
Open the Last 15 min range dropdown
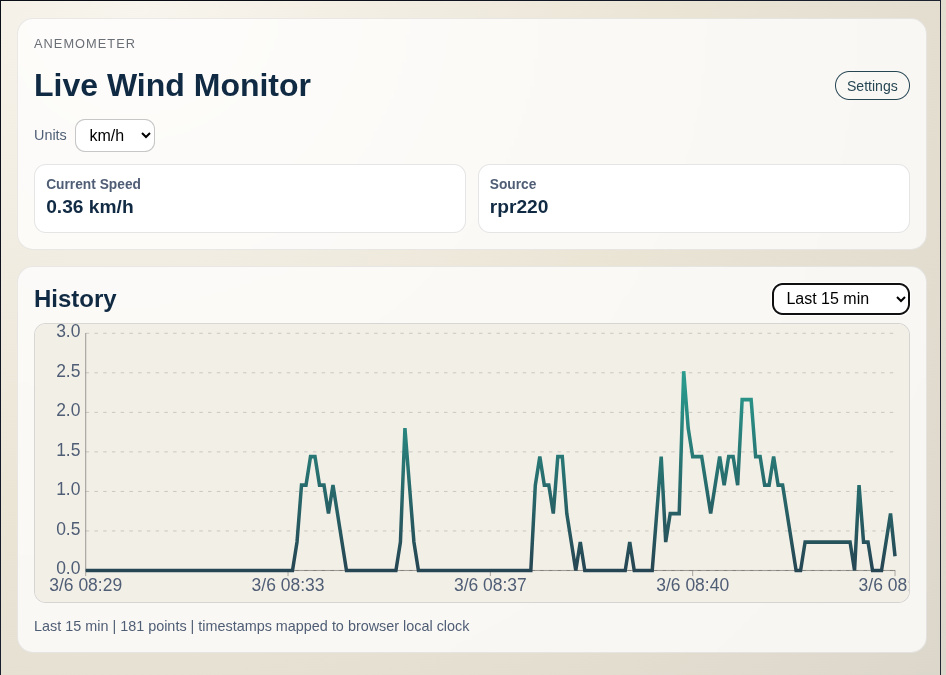[840, 298]
